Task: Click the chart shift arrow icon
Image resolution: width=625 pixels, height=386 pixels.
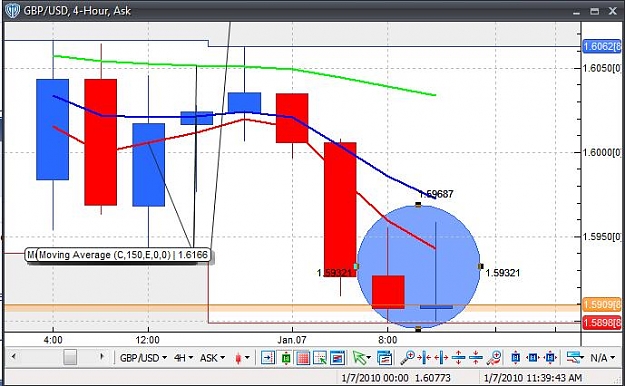Action: click(x=268, y=358)
